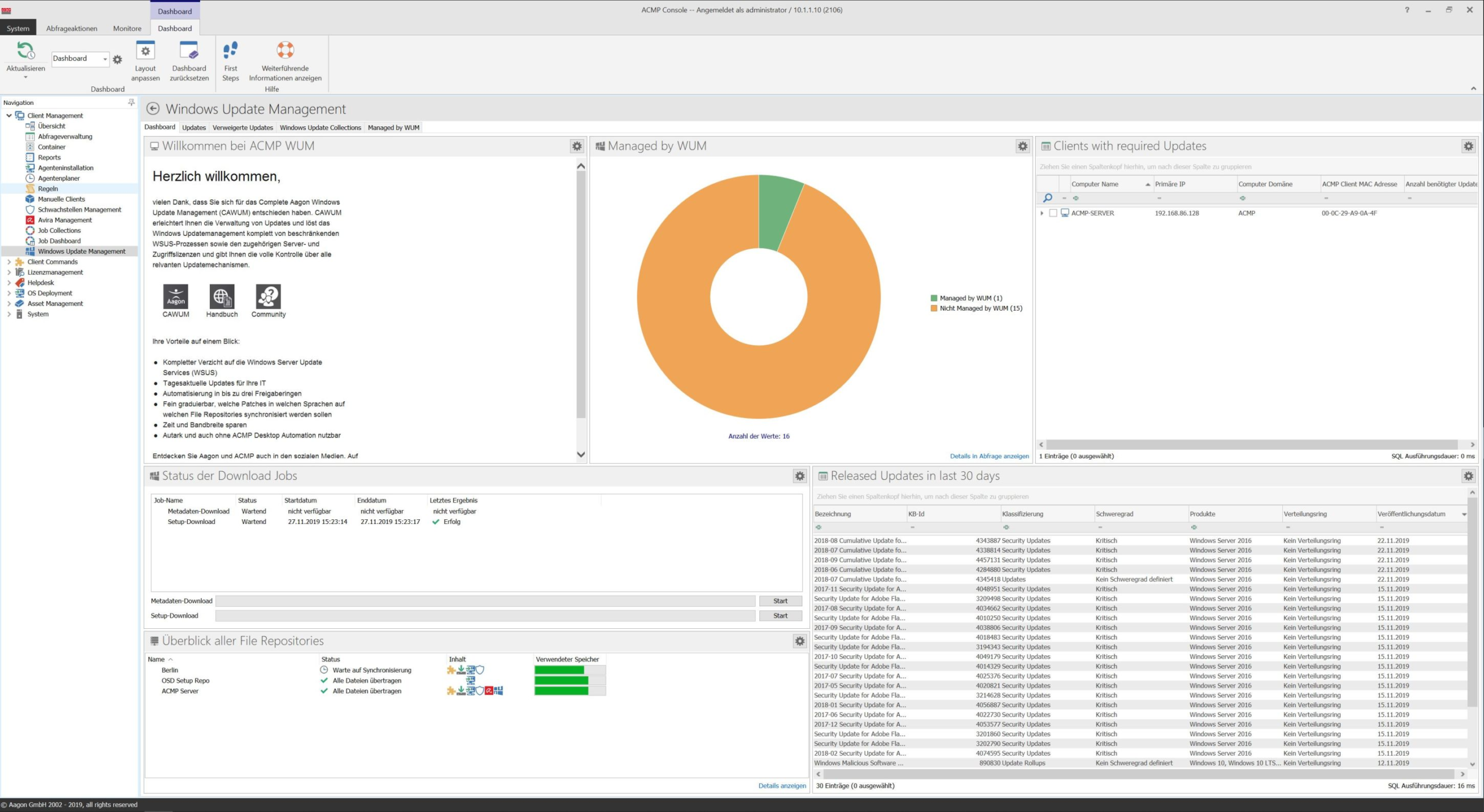Screen dimensions: 1484x812
Task: Open the Dashboard selection combo box
Action: pyautogui.click(x=80, y=59)
